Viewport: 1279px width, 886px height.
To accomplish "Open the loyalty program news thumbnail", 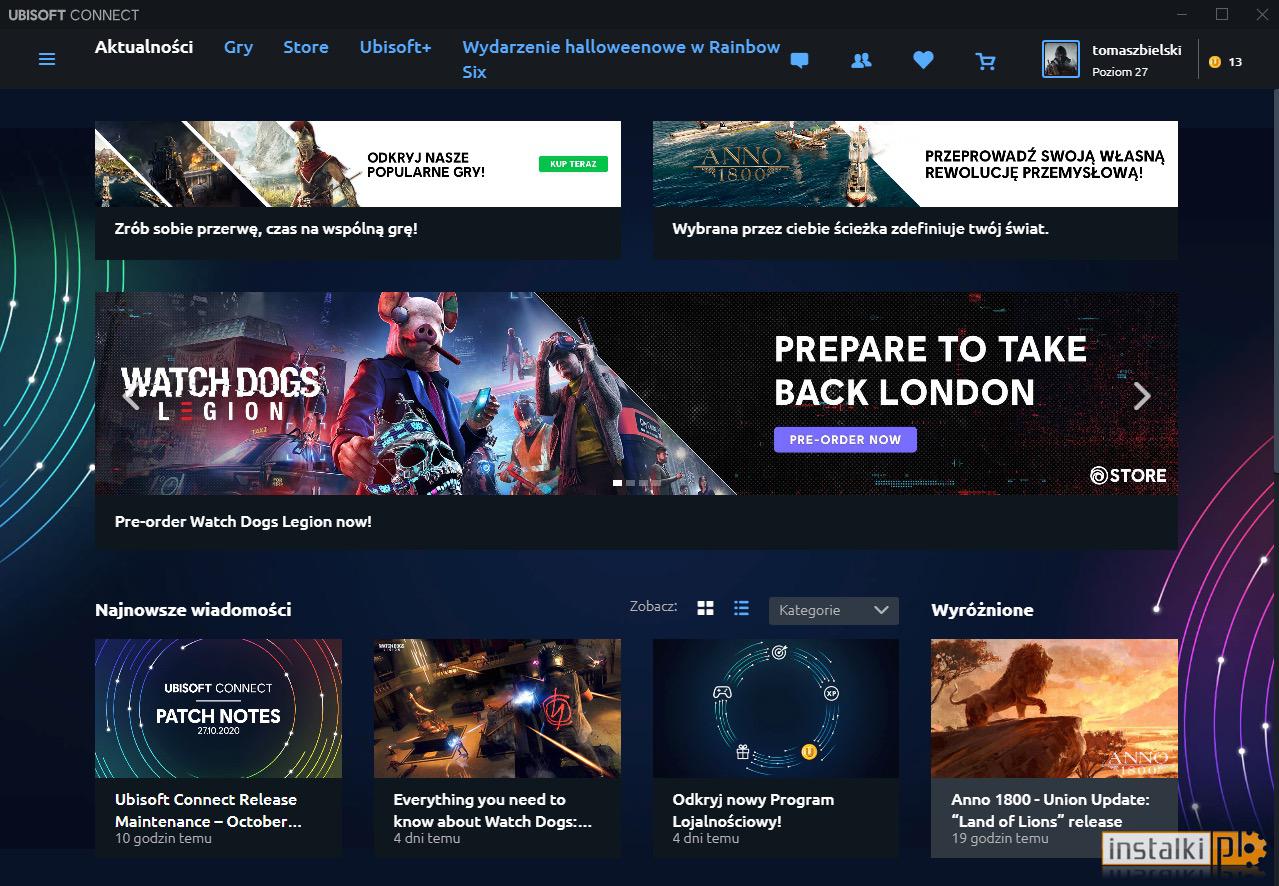I will point(776,708).
